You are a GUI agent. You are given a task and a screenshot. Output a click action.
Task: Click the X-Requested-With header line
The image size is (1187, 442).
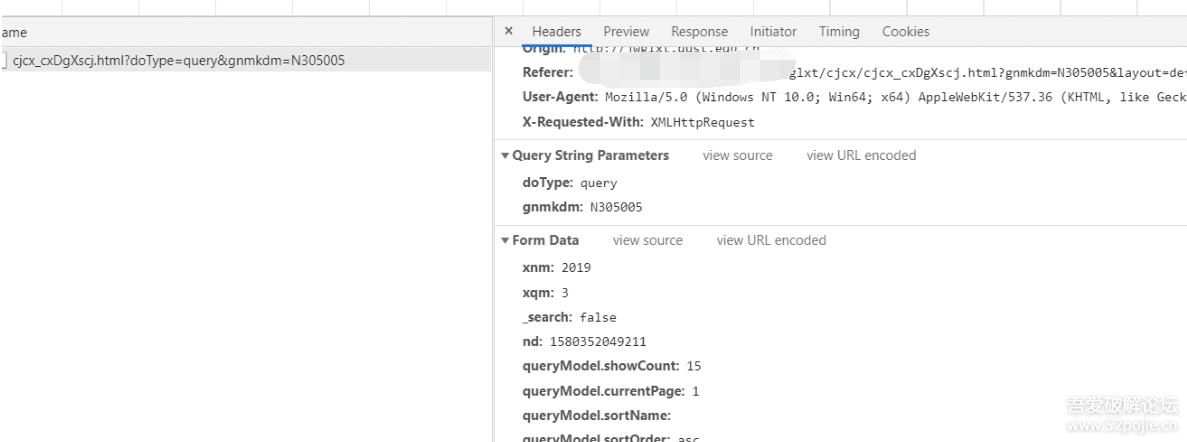[x=638, y=123]
